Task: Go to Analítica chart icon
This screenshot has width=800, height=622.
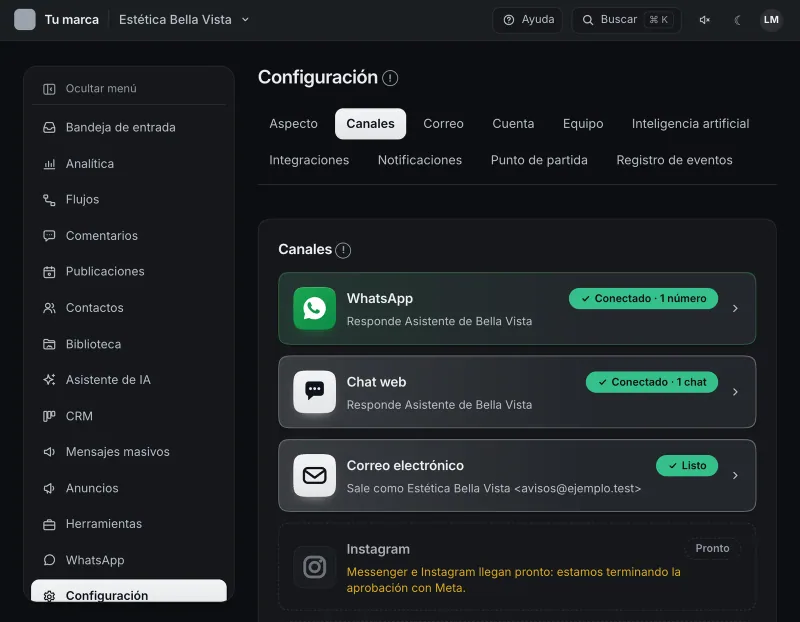Action: pos(49,164)
